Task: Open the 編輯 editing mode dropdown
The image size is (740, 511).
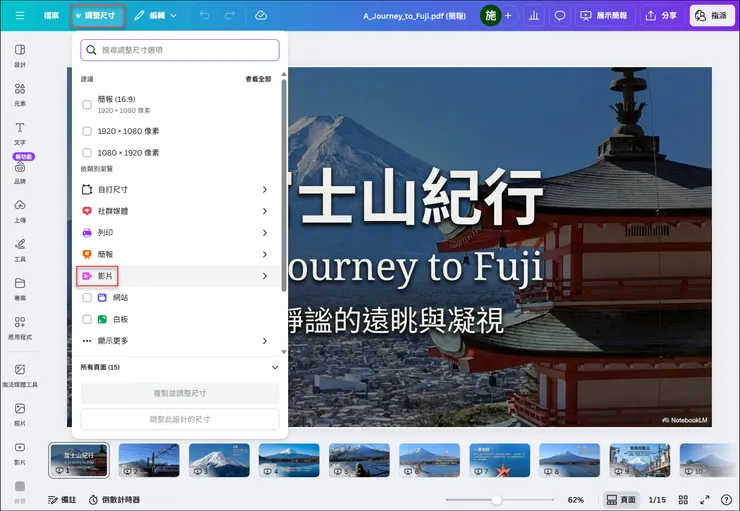Action: pos(155,16)
